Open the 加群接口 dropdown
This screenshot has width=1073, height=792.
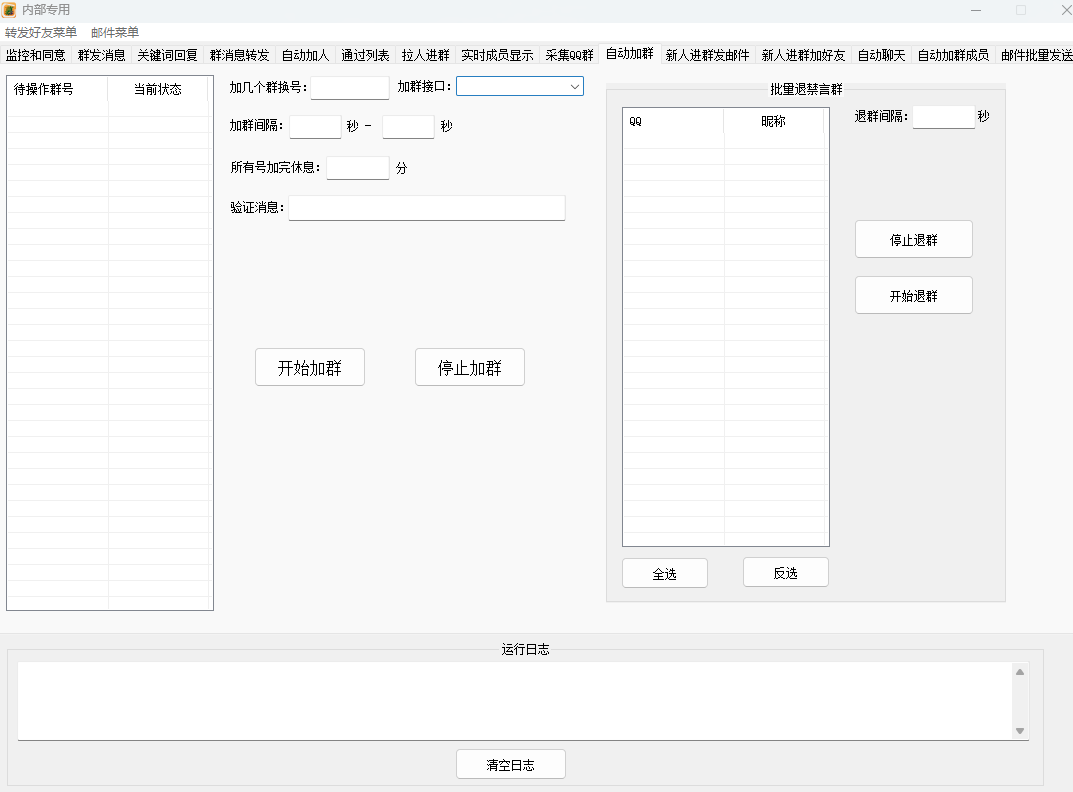tap(520, 87)
